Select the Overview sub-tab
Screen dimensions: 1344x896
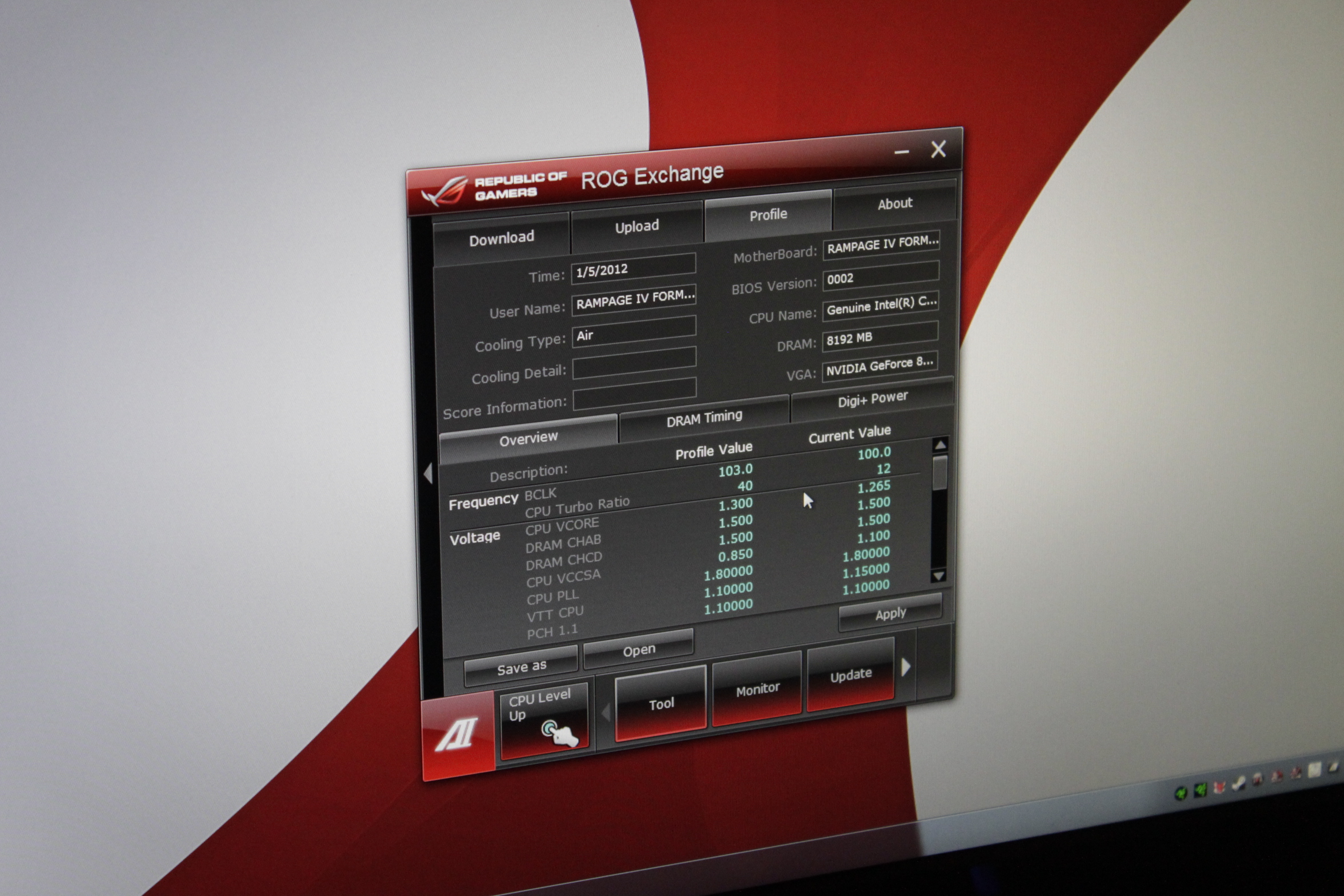[x=528, y=439]
